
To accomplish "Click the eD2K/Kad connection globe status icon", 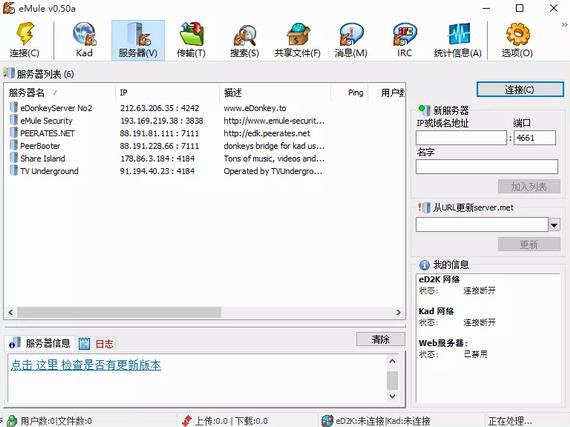I will pos(328,421).
